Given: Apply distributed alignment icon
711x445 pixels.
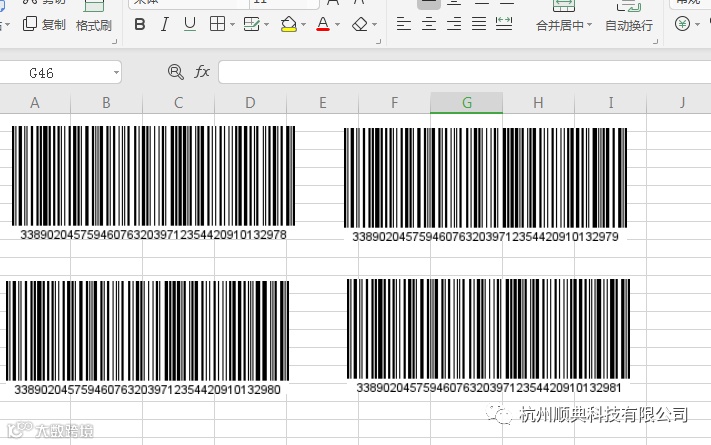Looking at the screenshot, I should tap(504, 24).
